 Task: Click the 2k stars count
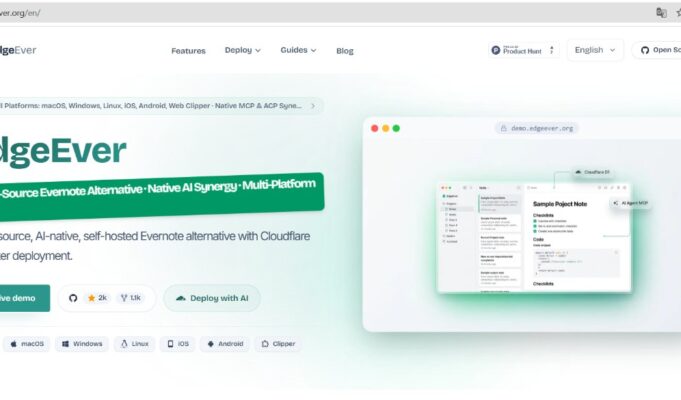(x=98, y=298)
